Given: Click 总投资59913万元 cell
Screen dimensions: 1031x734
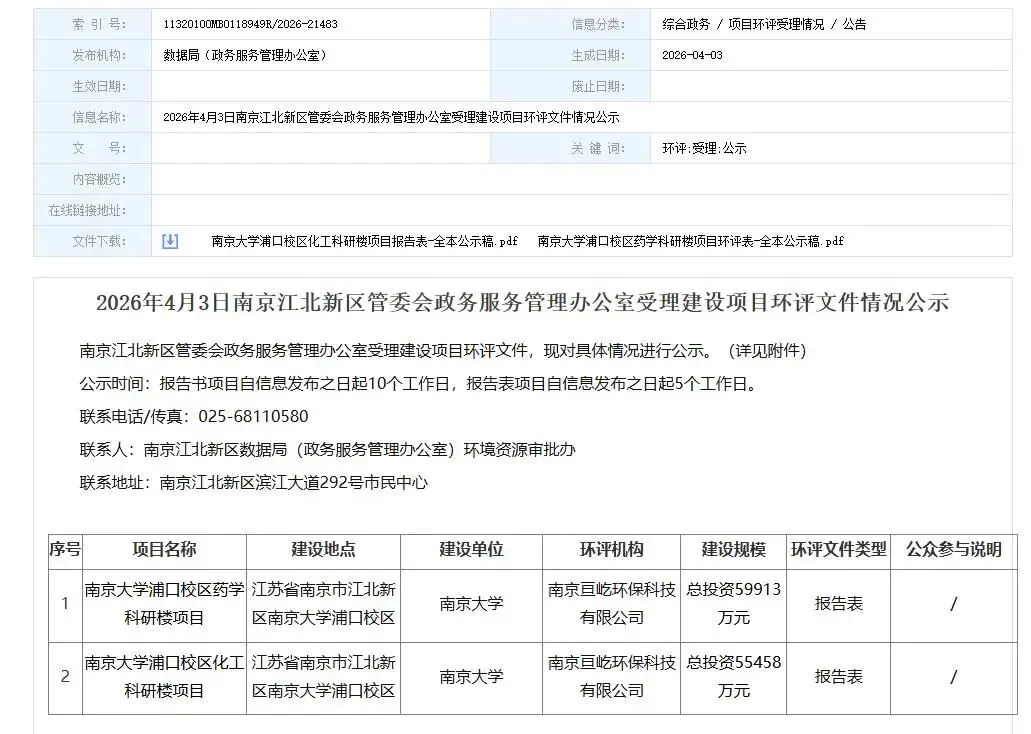Looking at the screenshot, I should (x=734, y=605).
